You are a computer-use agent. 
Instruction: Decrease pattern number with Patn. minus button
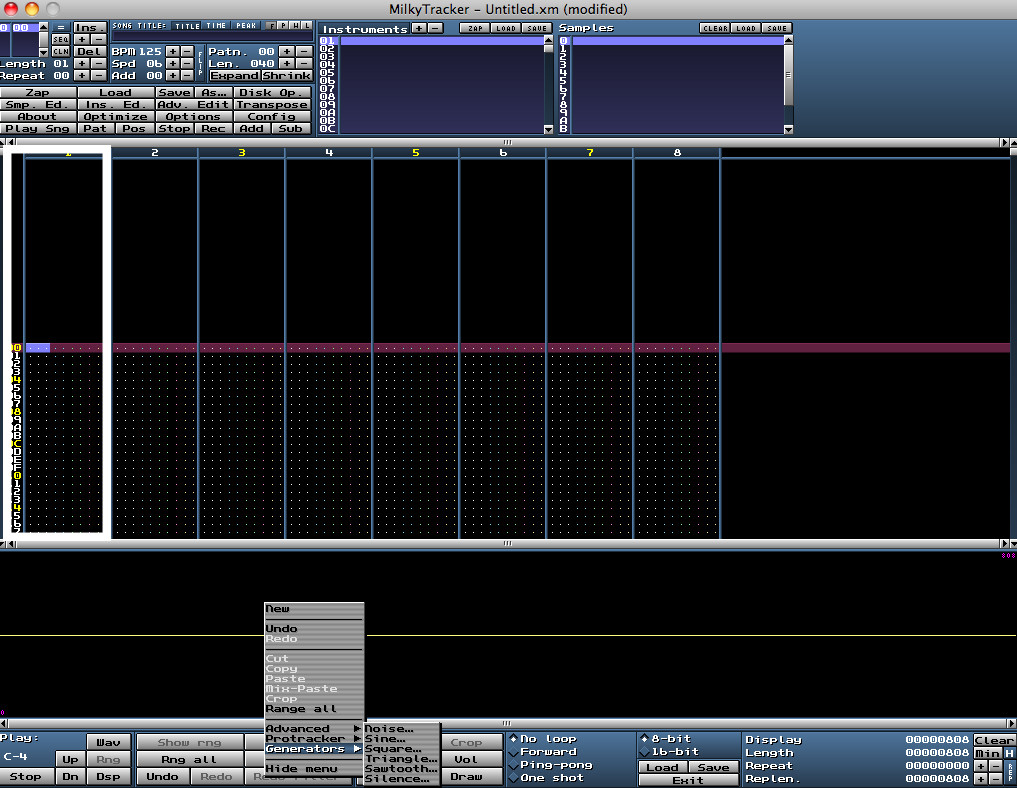coord(303,51)
